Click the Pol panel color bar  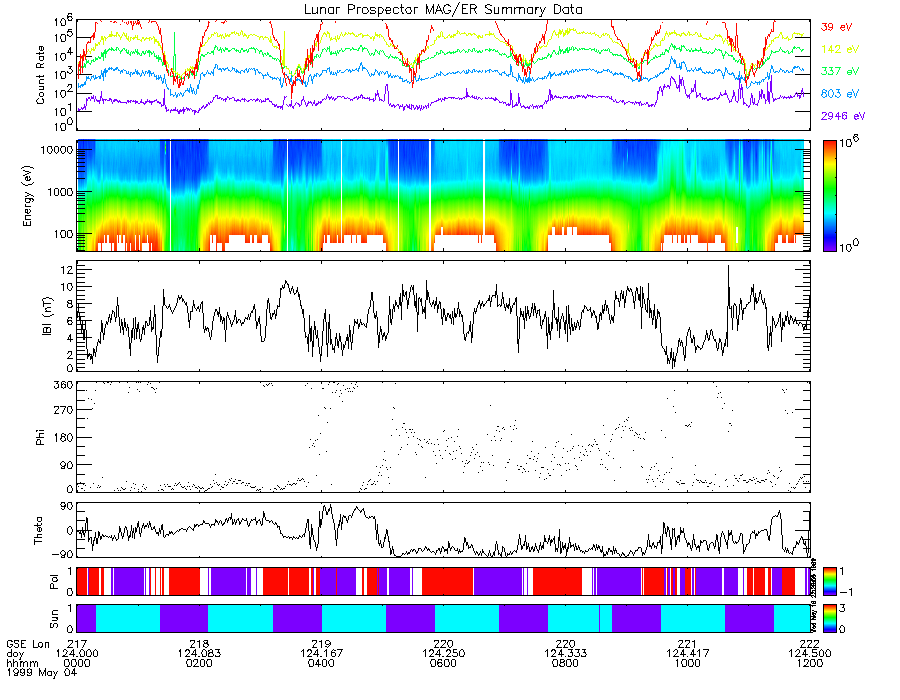(x=829, y=581)
